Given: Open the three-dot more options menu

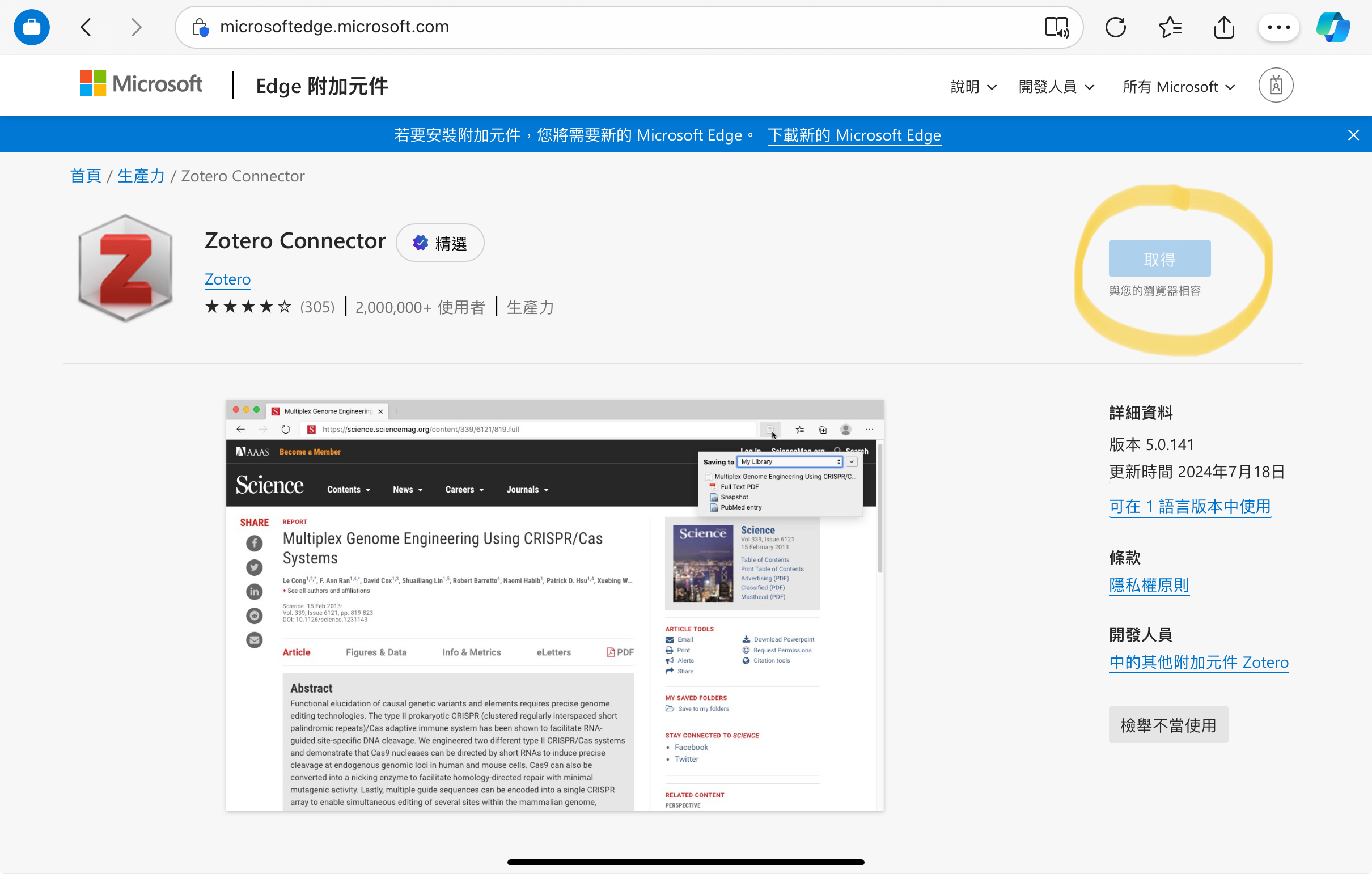Looking at the screenshot, I should click(1278, 27).
